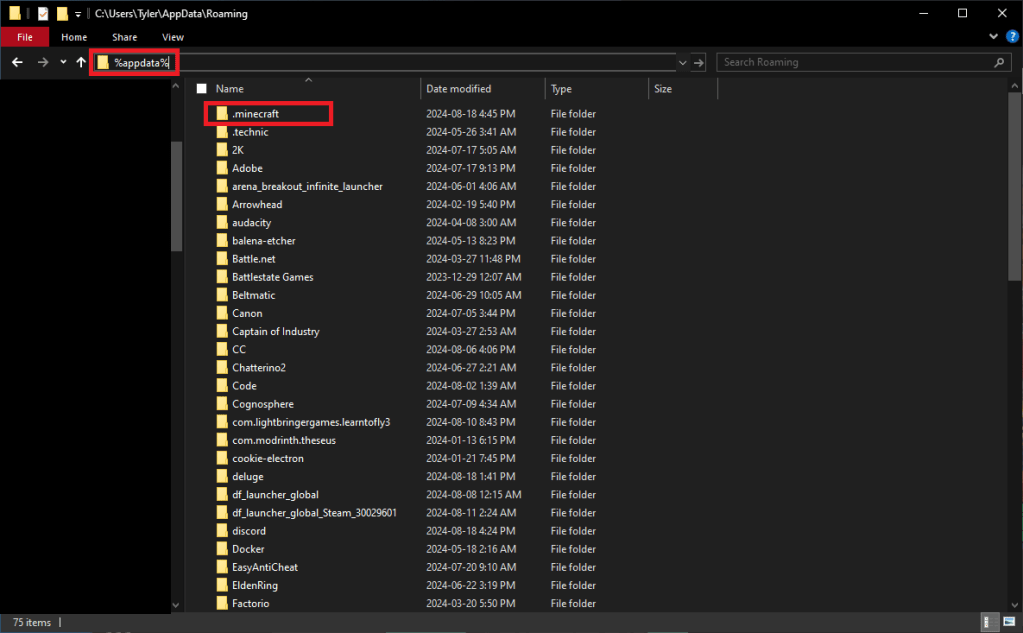Viewport: 1023px width, 633px height.
Task: Click the search magnifier icon
Action: (x=999, y=62)
